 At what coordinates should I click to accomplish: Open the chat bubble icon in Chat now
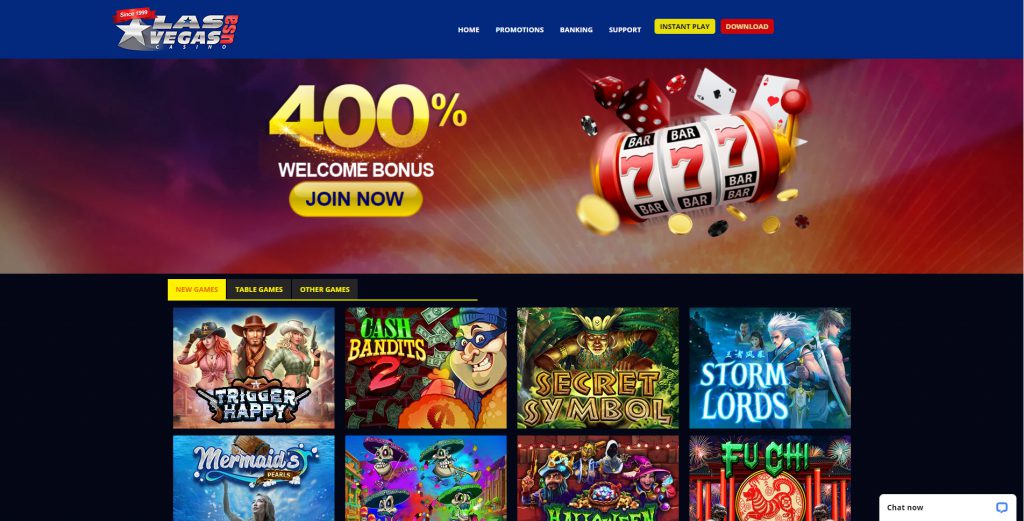1001,507
